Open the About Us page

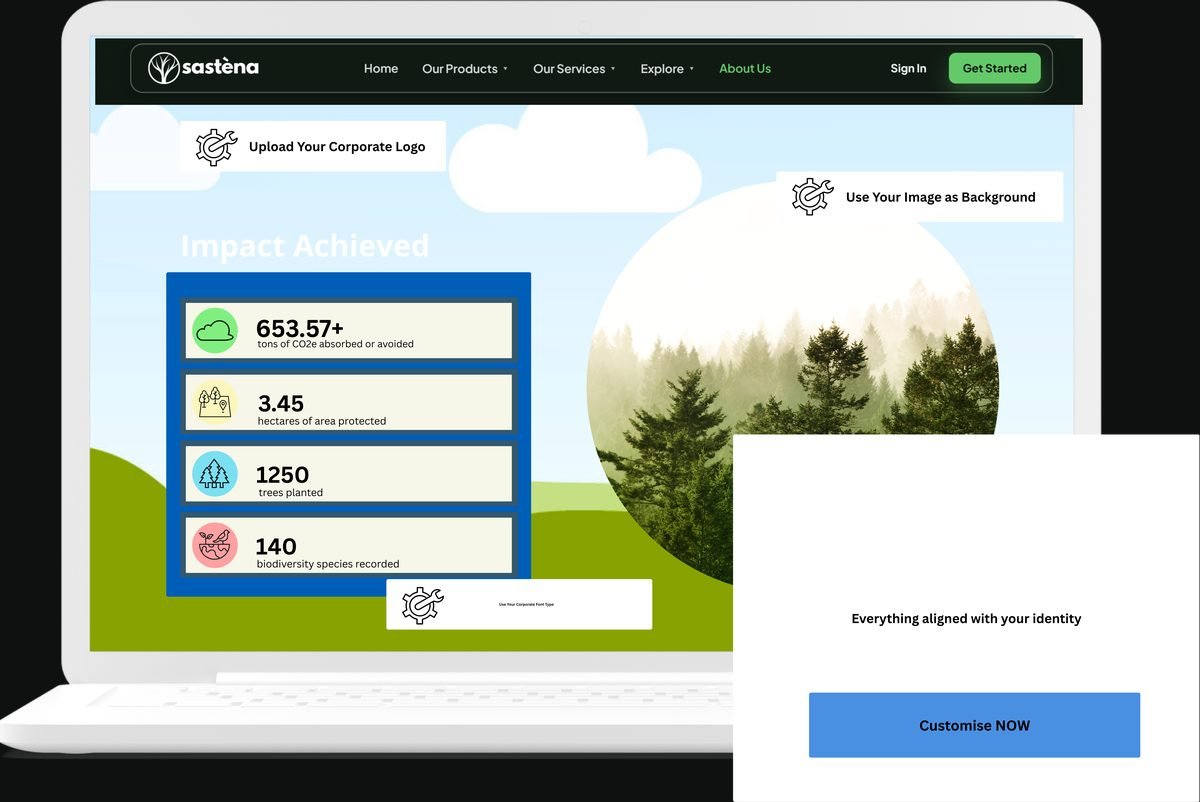[745, 69]
